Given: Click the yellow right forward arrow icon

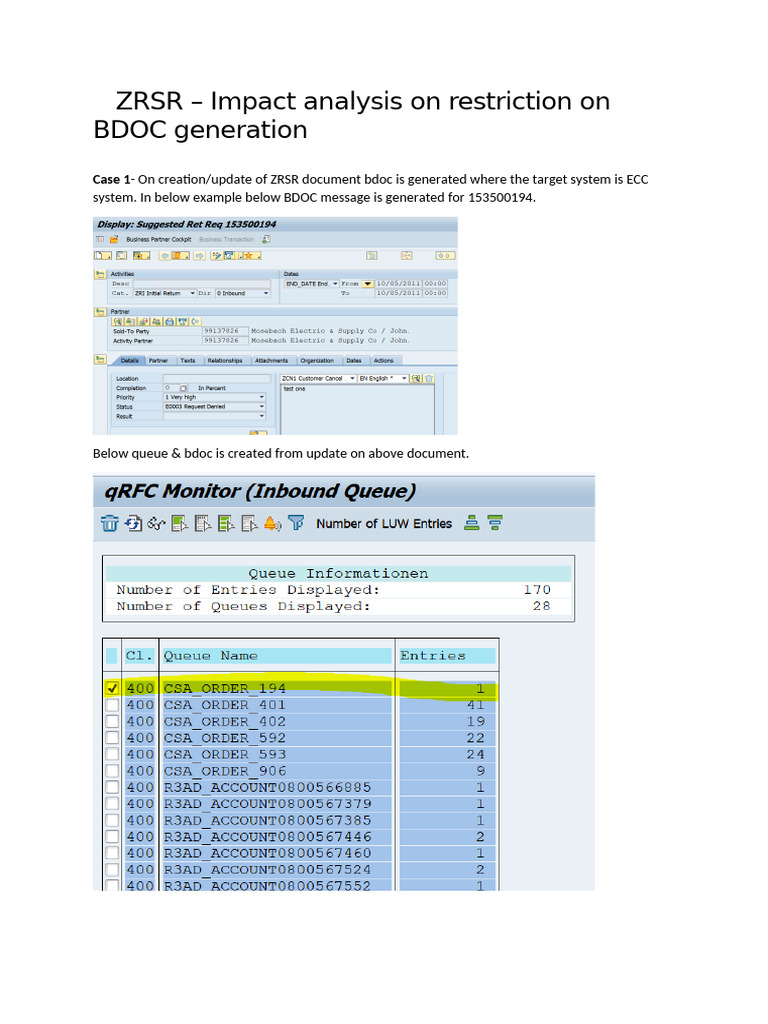Looking at the screenshot, I should [199, 255].
